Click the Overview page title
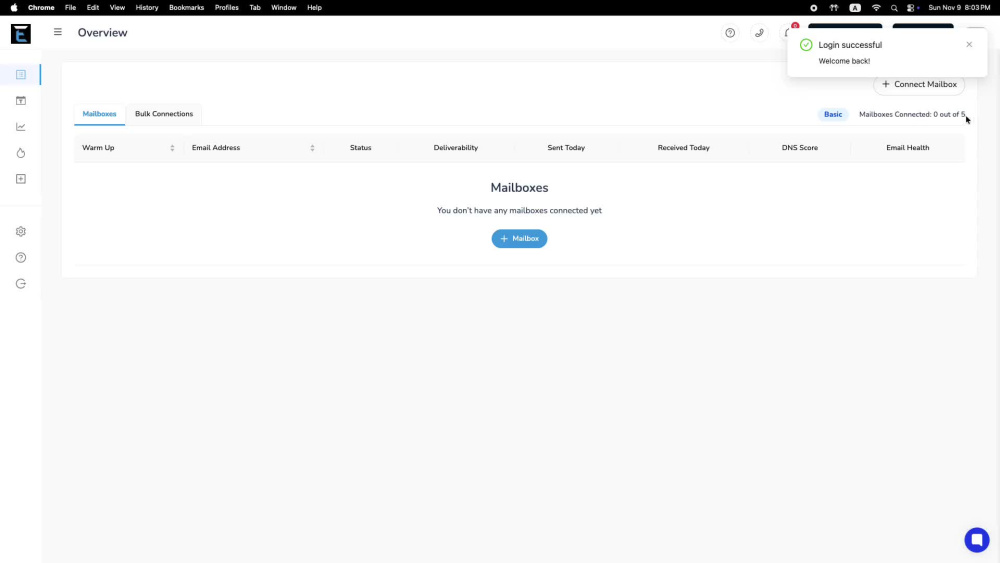The height and width of the screenshot is (563, 1000). click(x=103, y=33)
